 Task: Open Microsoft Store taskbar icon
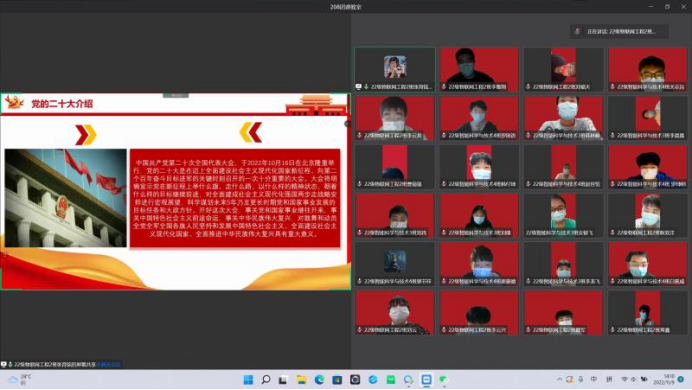tap(337, 380)
